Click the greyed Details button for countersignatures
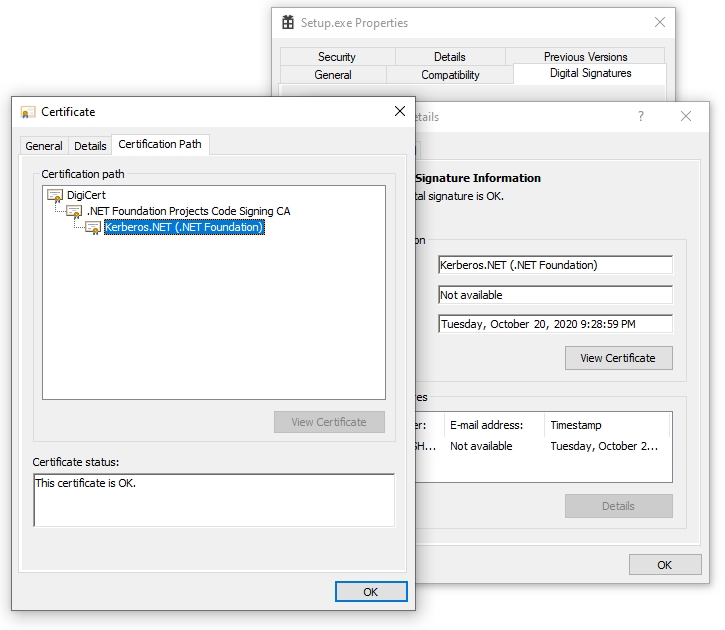The width and height of the screenshot is (725, 630). coord(619,506)
